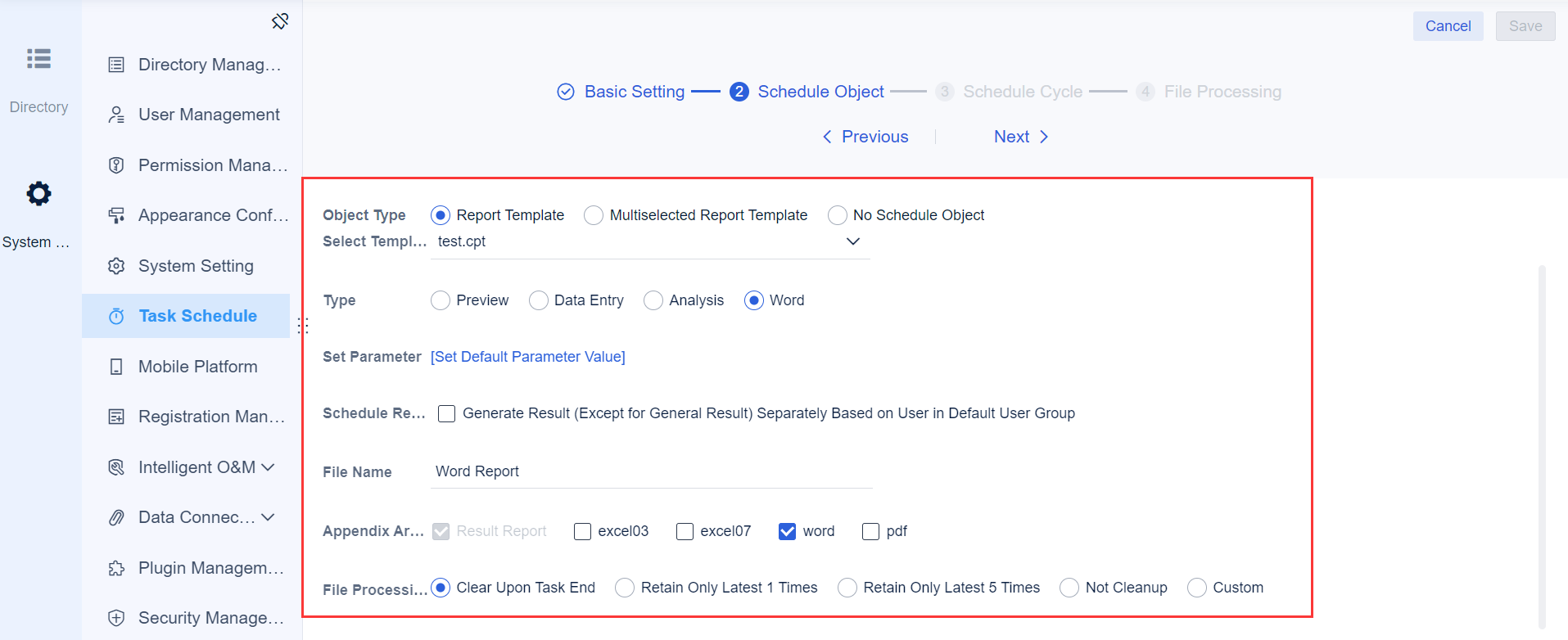
Task: Expand the Data Connection submenu chevron
Action: point(268,517)
